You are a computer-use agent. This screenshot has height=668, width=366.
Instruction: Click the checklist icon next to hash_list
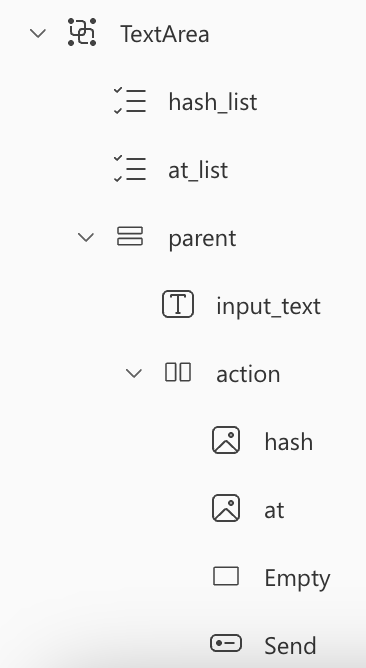pos(130,101)
